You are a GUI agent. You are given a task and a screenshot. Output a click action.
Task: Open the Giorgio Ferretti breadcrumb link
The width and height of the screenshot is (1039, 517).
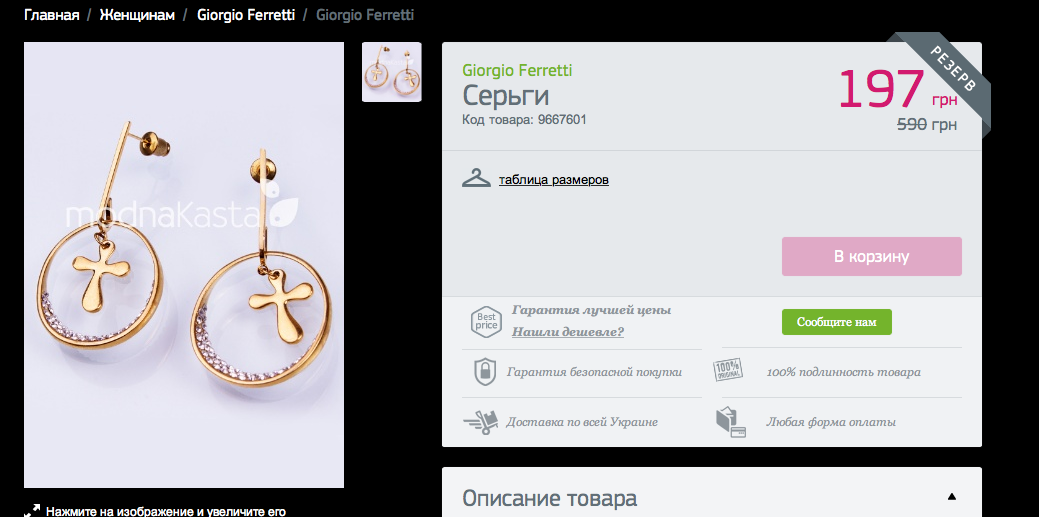click(x=246, y=15)
